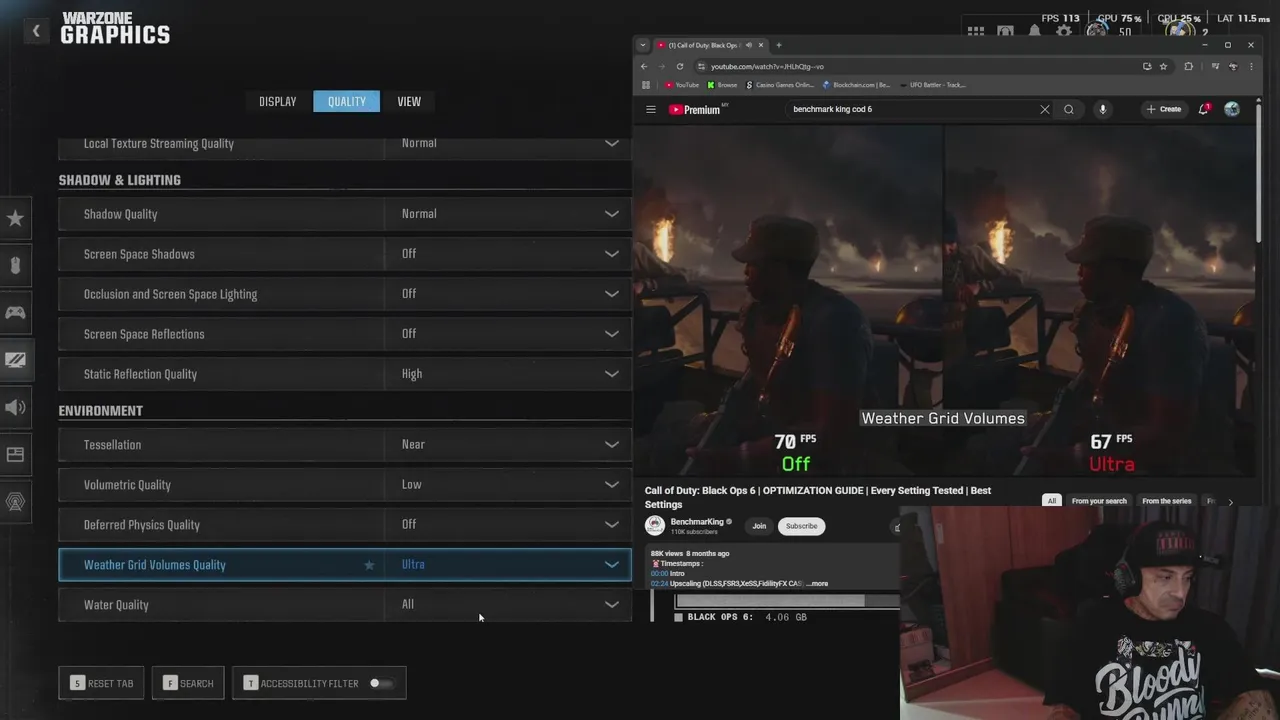Expand Water Quality dropdown
Screen dimensions: 1280x720
[x=611, y=604]
